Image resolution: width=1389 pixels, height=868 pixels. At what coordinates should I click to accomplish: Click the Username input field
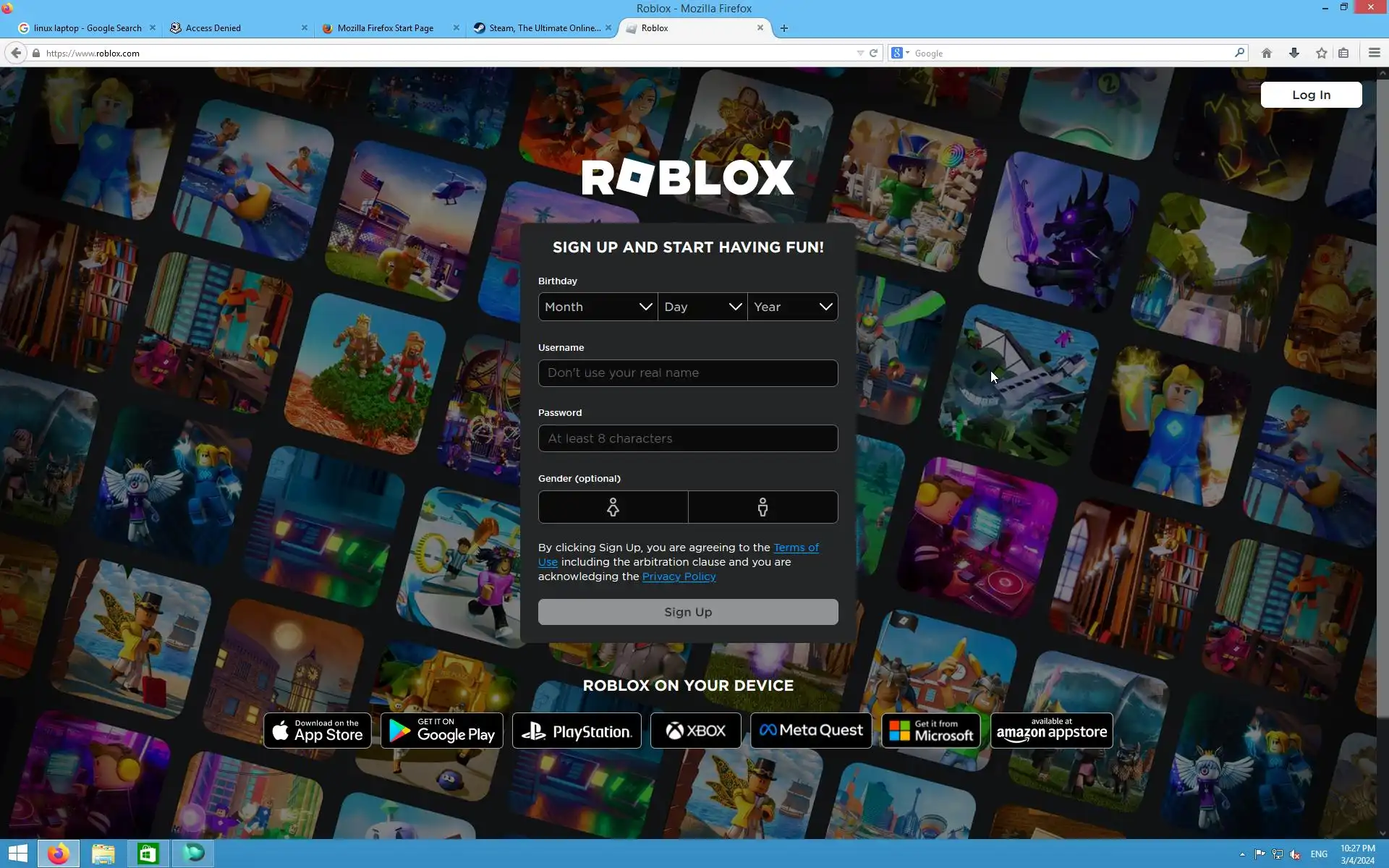pyautogui.click(x=687, y=373)
